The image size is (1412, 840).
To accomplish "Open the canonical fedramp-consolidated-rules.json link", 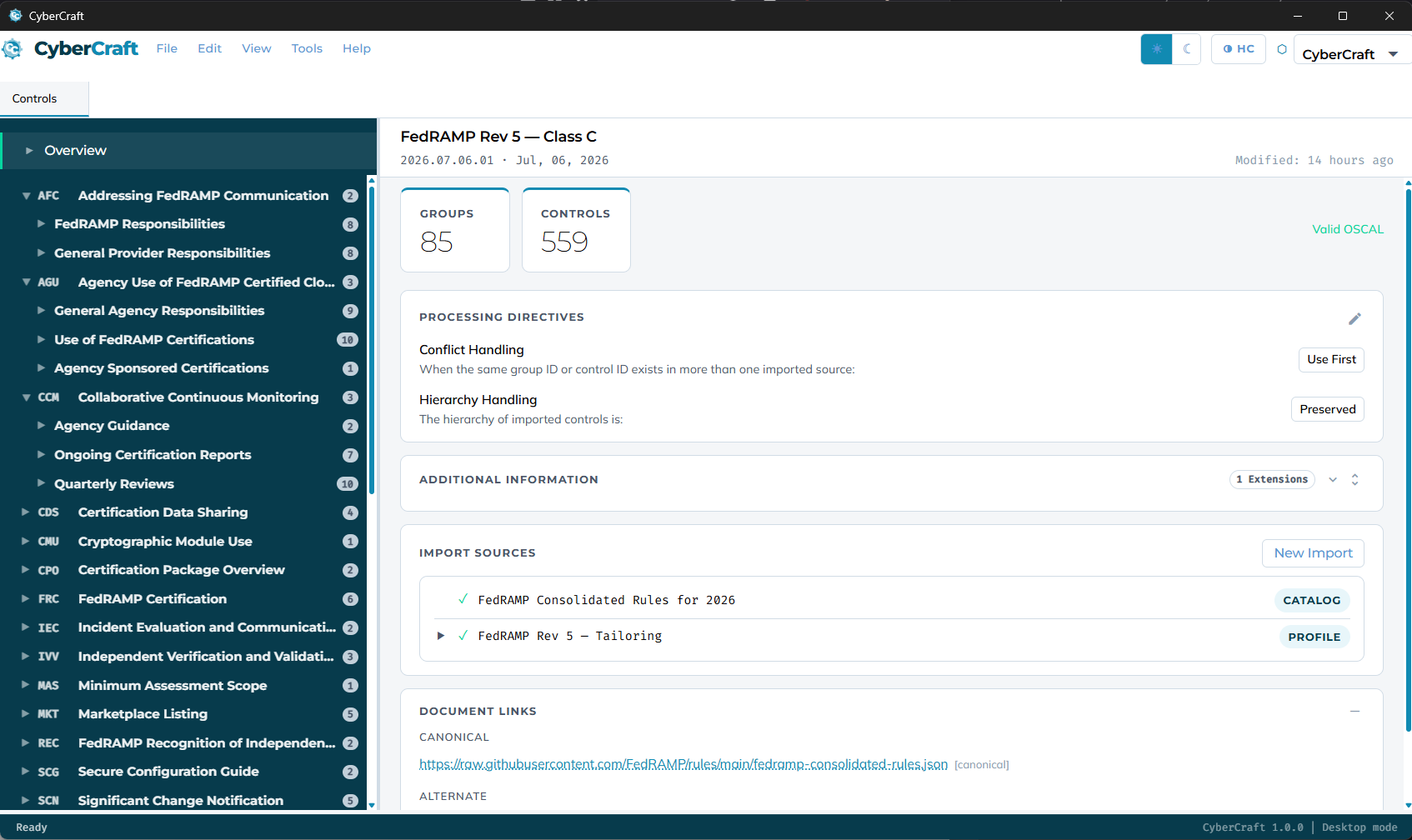I will 683,764.
